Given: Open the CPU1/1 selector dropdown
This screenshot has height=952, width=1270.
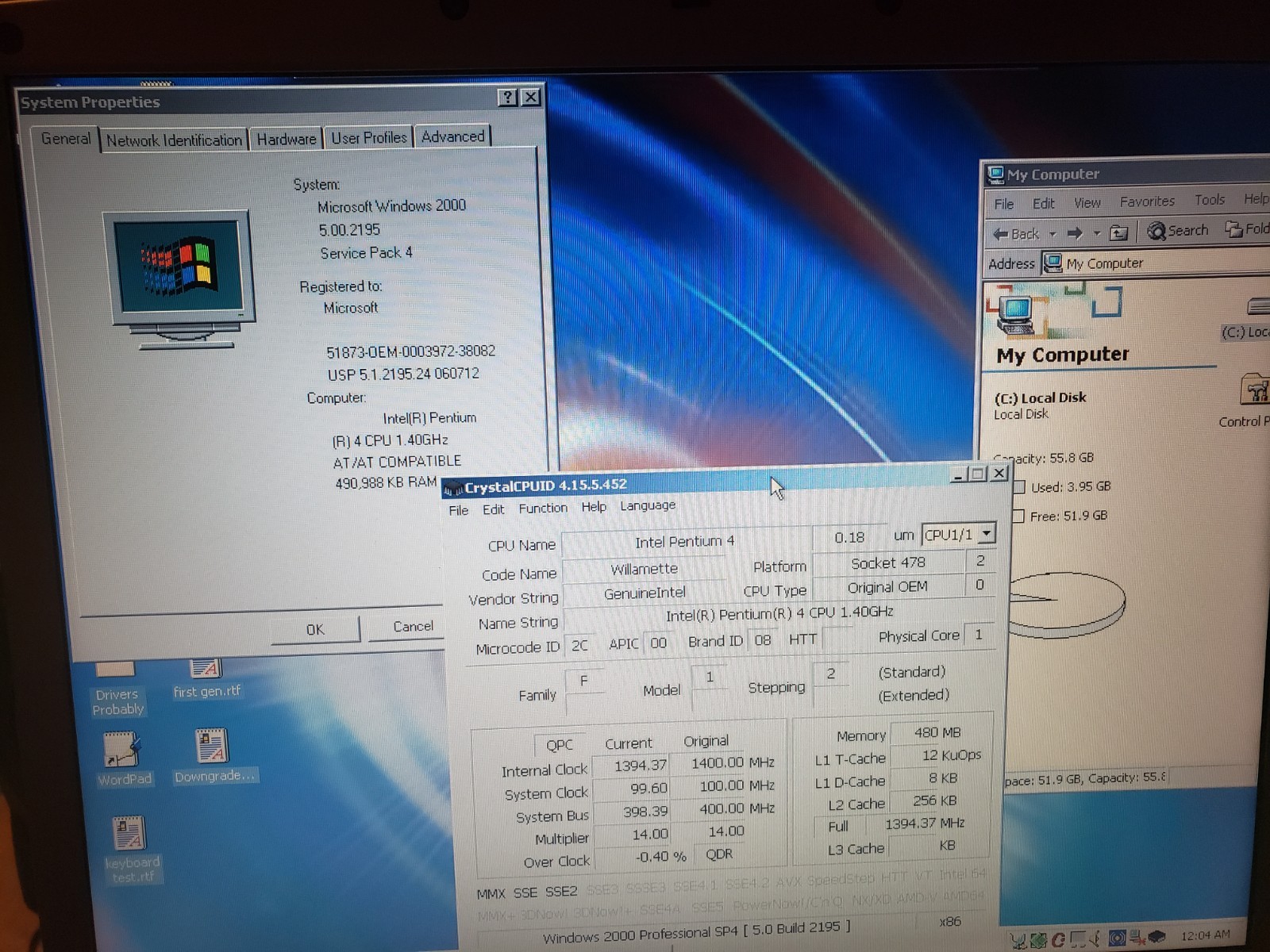Looking at the screenshot, I should coord(986,534).
